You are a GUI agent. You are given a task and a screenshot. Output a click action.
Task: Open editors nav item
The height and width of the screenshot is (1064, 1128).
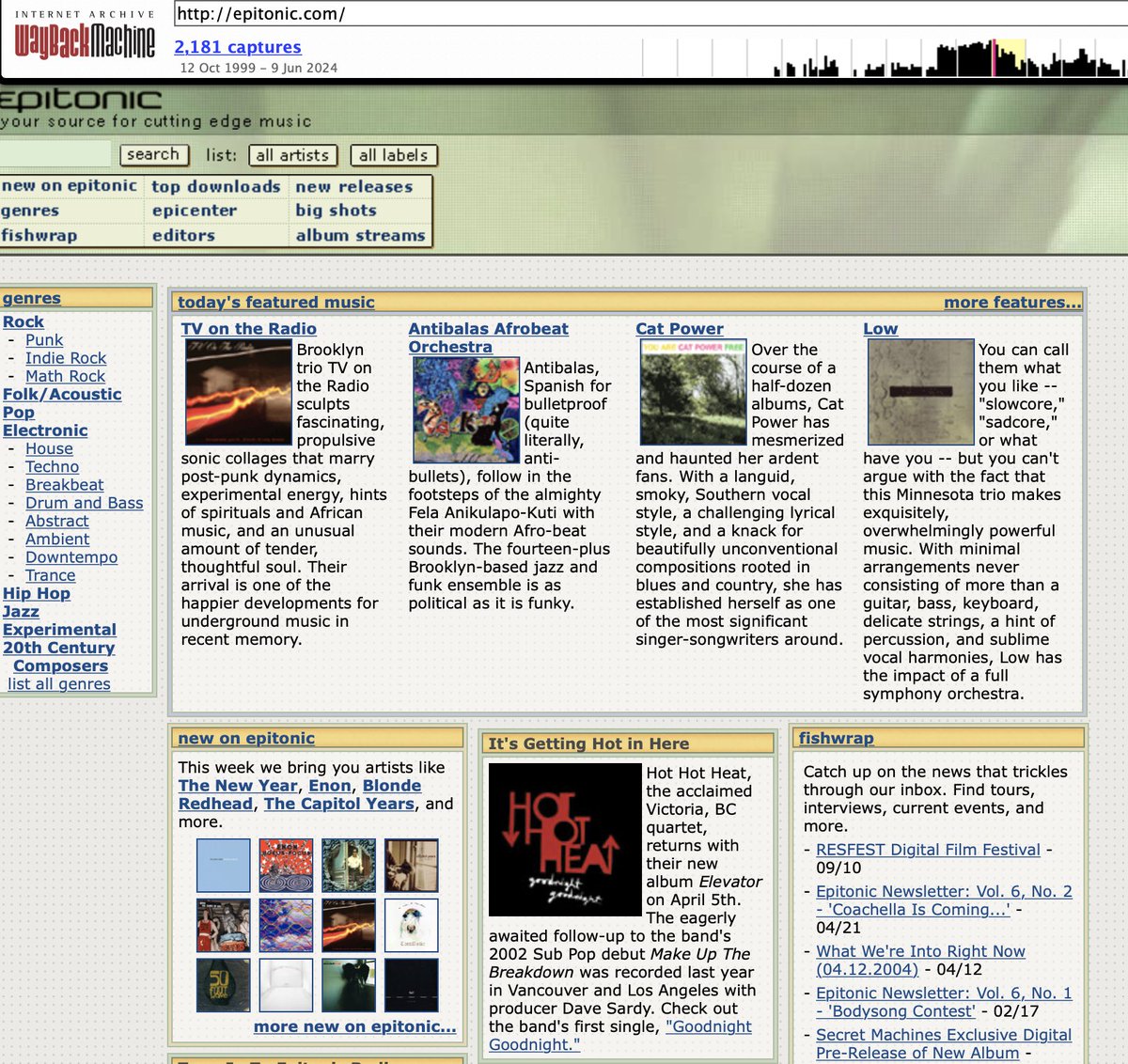click(183, 235)
